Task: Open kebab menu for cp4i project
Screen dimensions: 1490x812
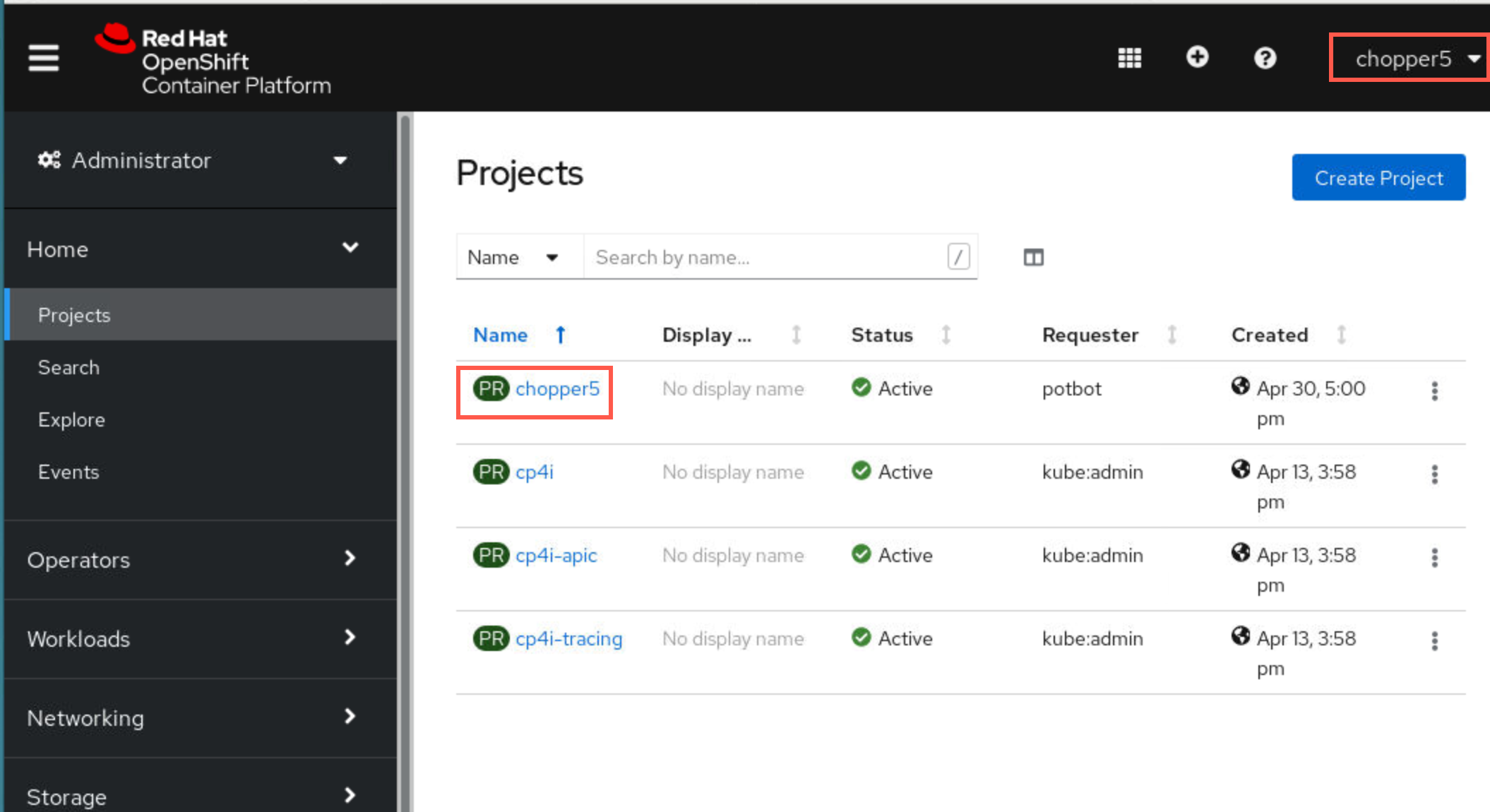Action: pyautogui.click(x=1434, y=474)
